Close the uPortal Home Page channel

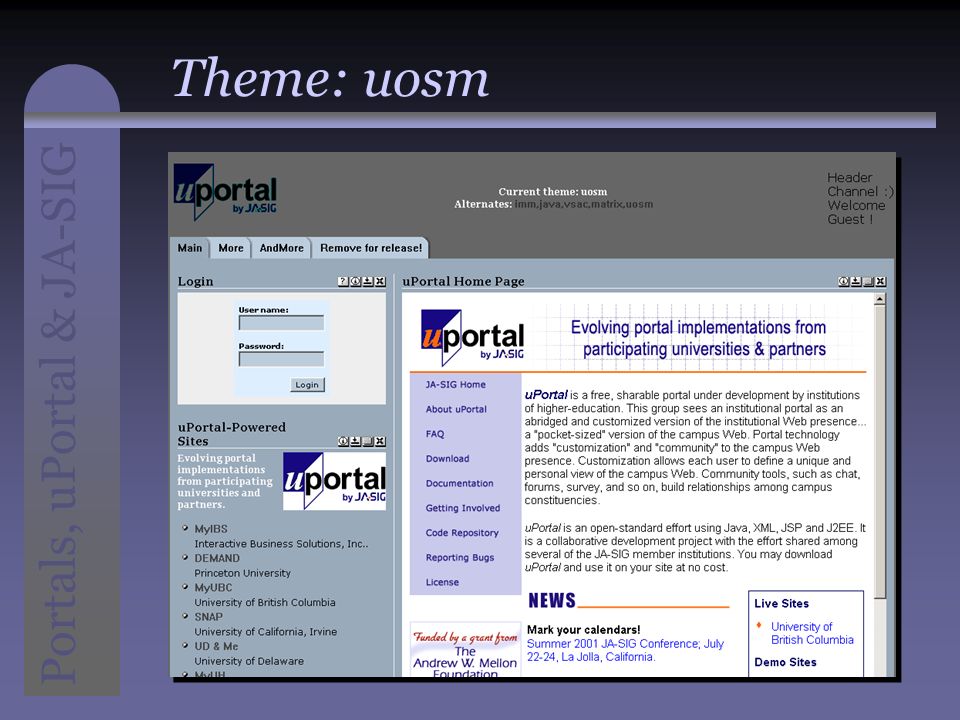coord(880,282)
